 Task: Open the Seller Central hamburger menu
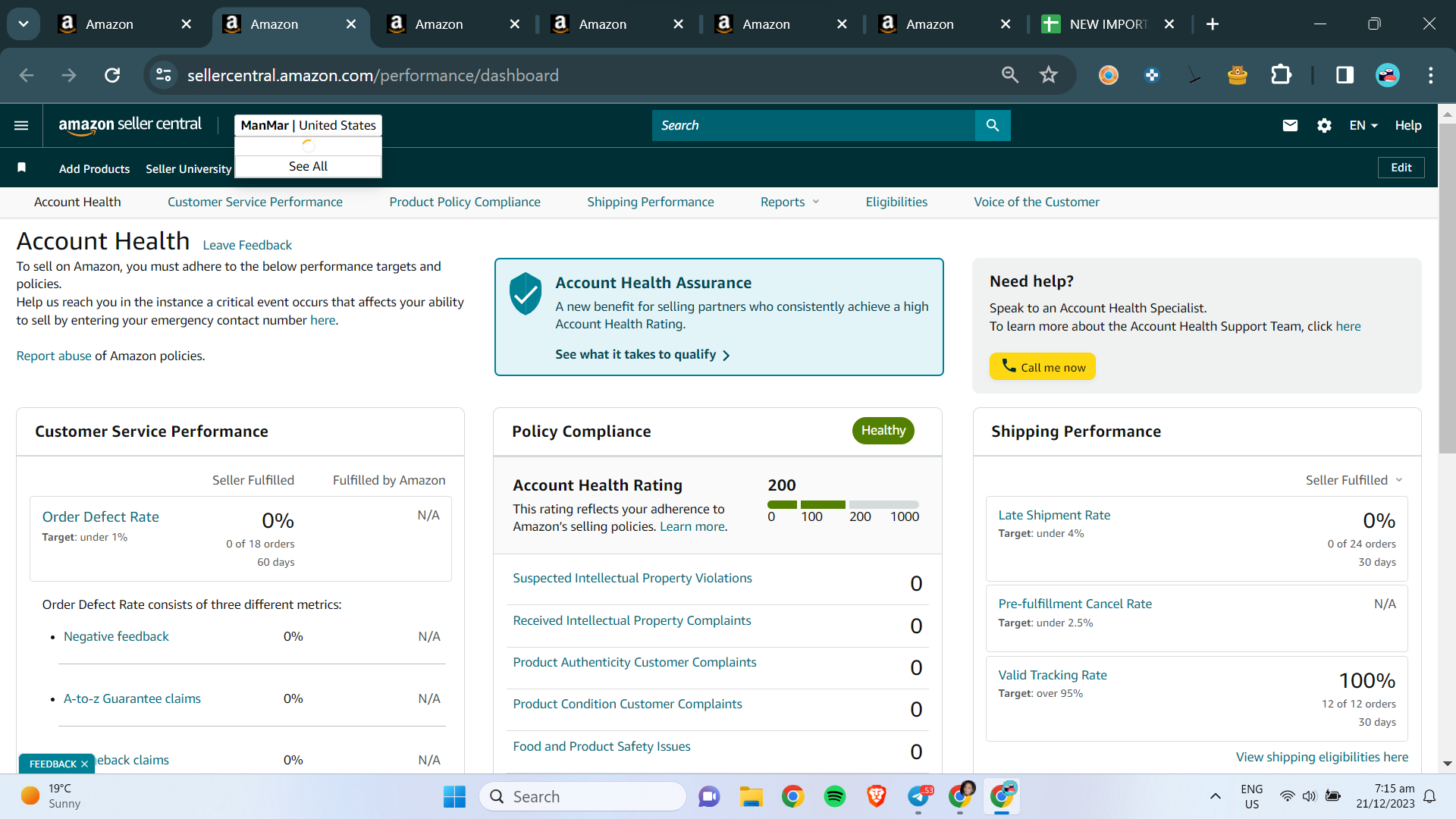tap(21, 125)
